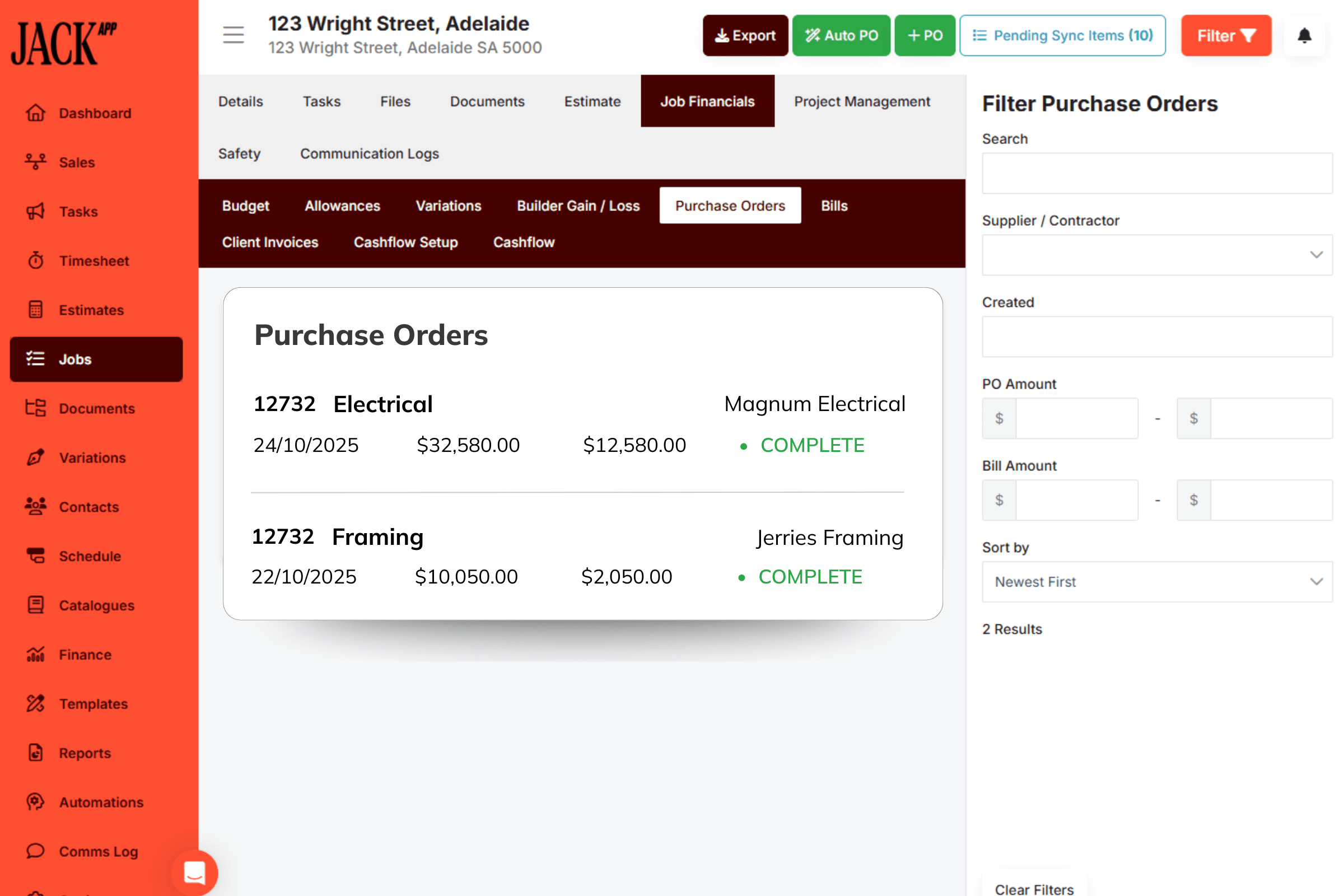This screenshot has width=1344, height=896.
Task: Click the Export button
Action: coord(745,35)
